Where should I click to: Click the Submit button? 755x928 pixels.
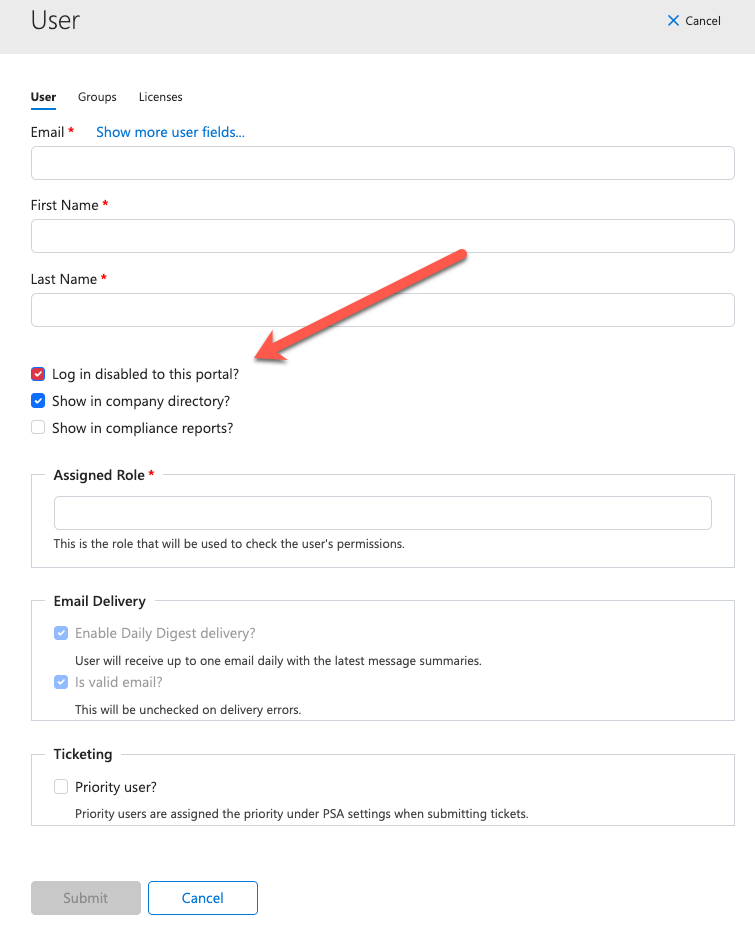(86, 898)
